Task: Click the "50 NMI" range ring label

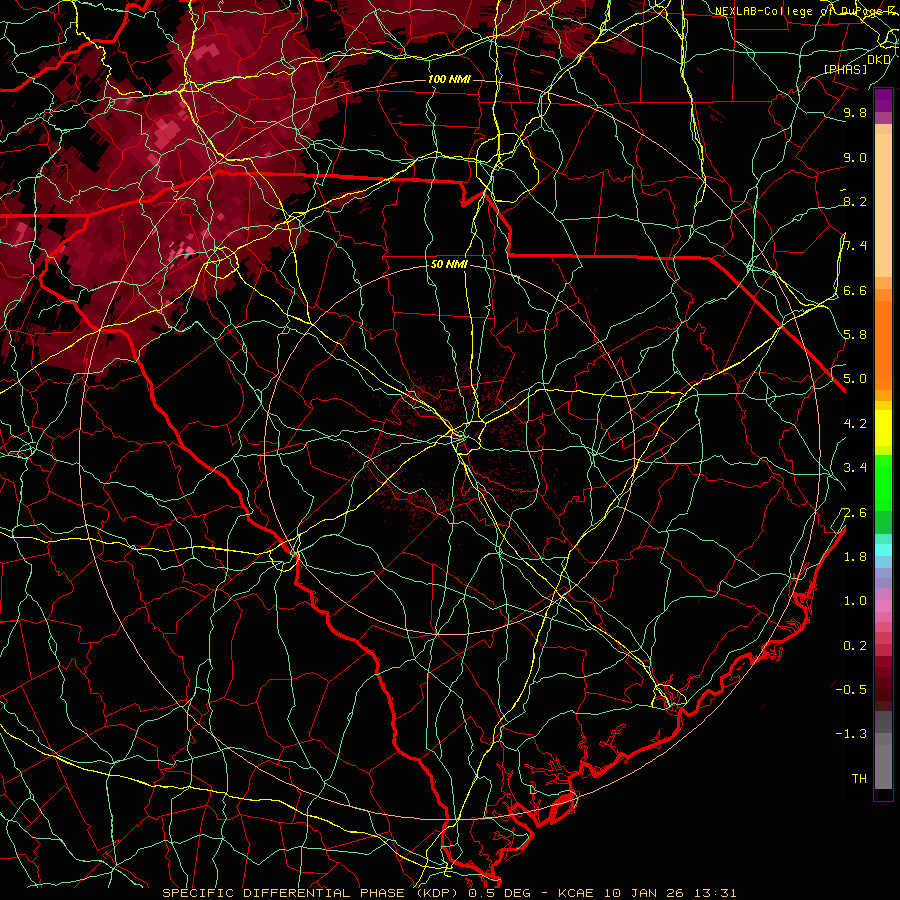Action: click(449, 265)
